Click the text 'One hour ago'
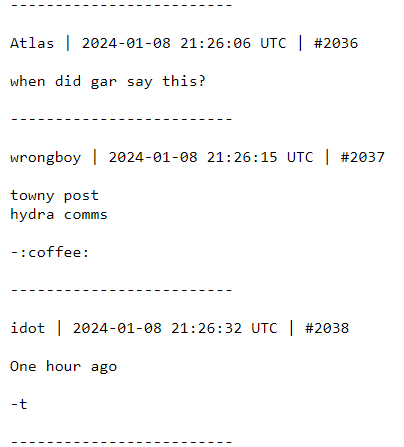The width and height of the screenshot is (404, 447). (x=63, y=367)
